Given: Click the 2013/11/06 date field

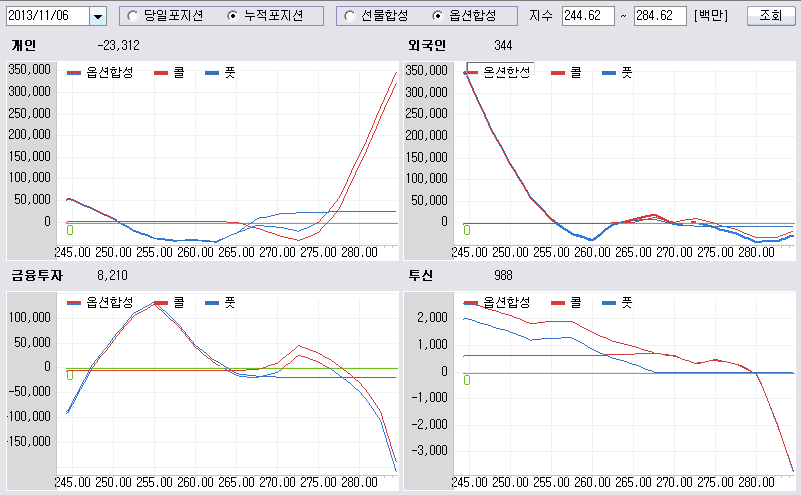Looking at the screenshot, I should click(x=47, y=16).
